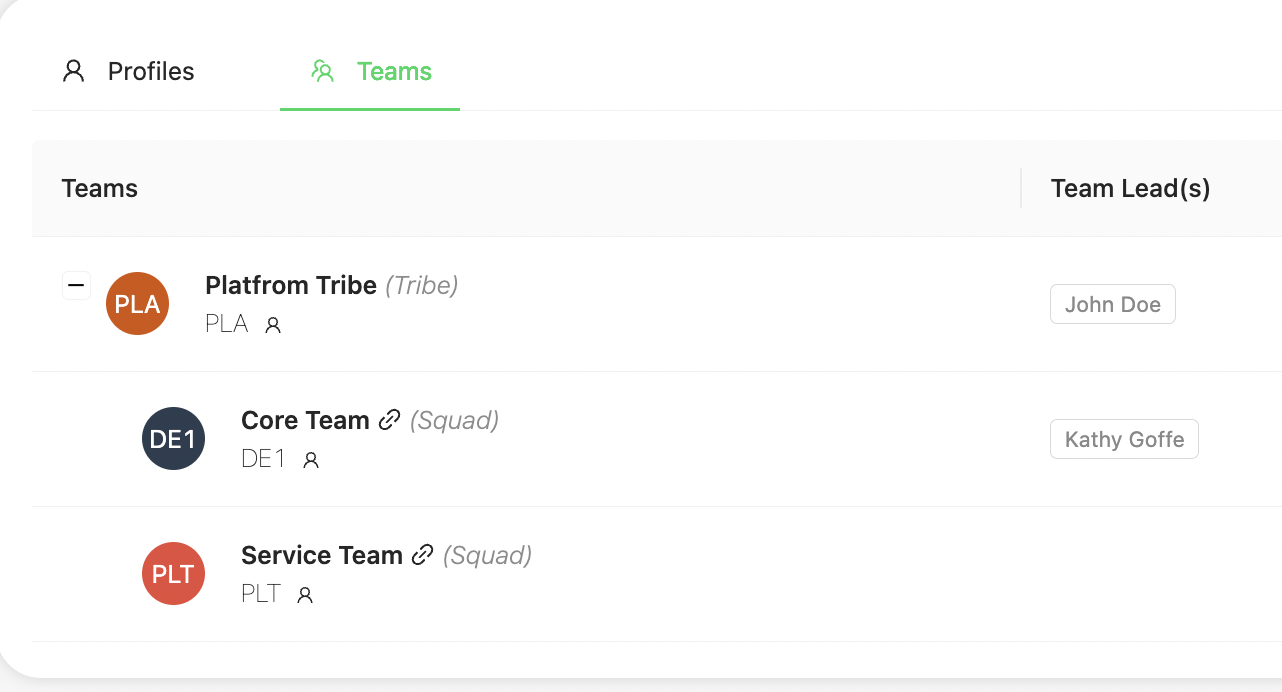Click the Teams column header

[x=100, y=189]
